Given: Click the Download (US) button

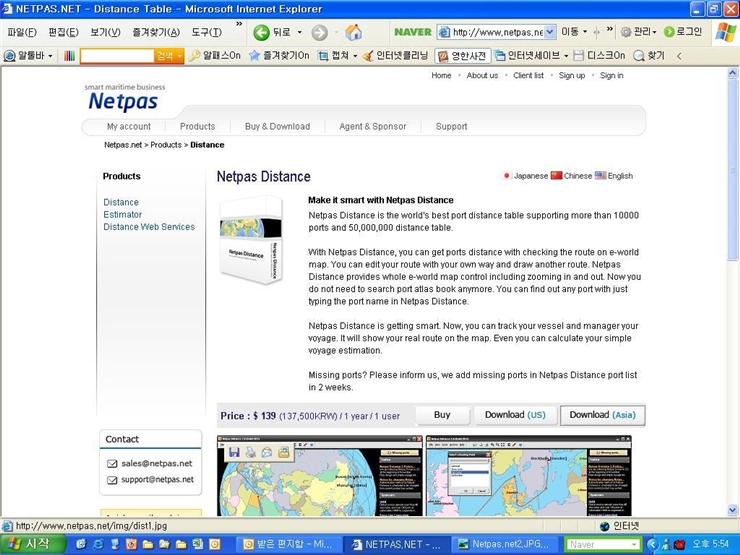Looking at the screenshot, I should pos(515,415).
